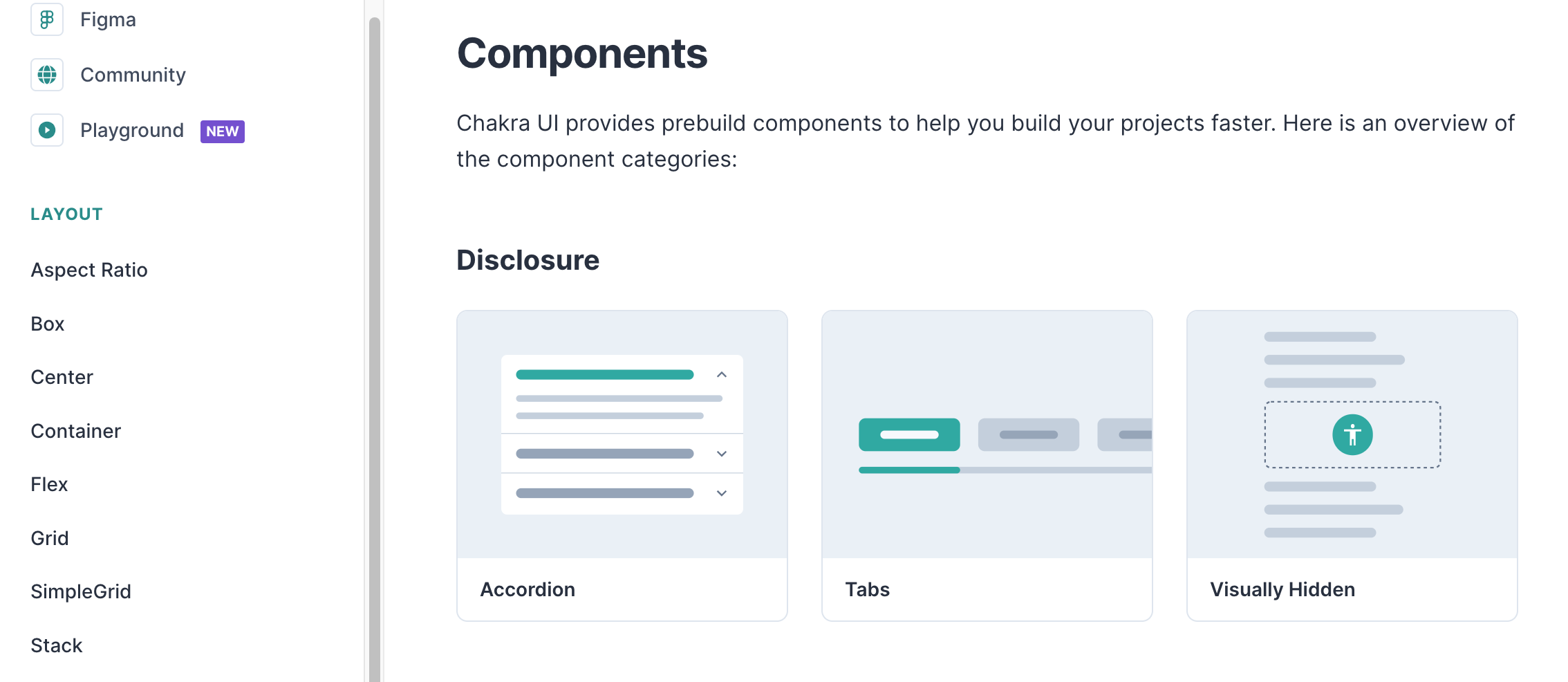The height and width of the screenshot is (682, 1568).
Task: Open the Visually Hidden component card
Action: coord(1352,466)
